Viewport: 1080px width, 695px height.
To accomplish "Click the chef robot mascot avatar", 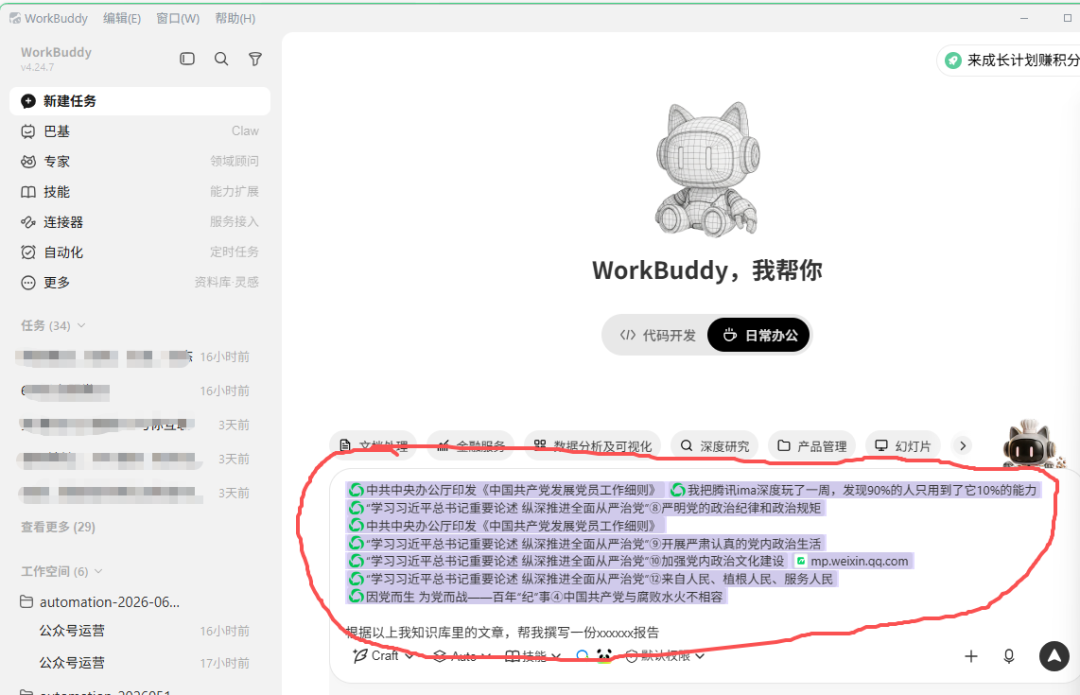I will click(1030, 444).
